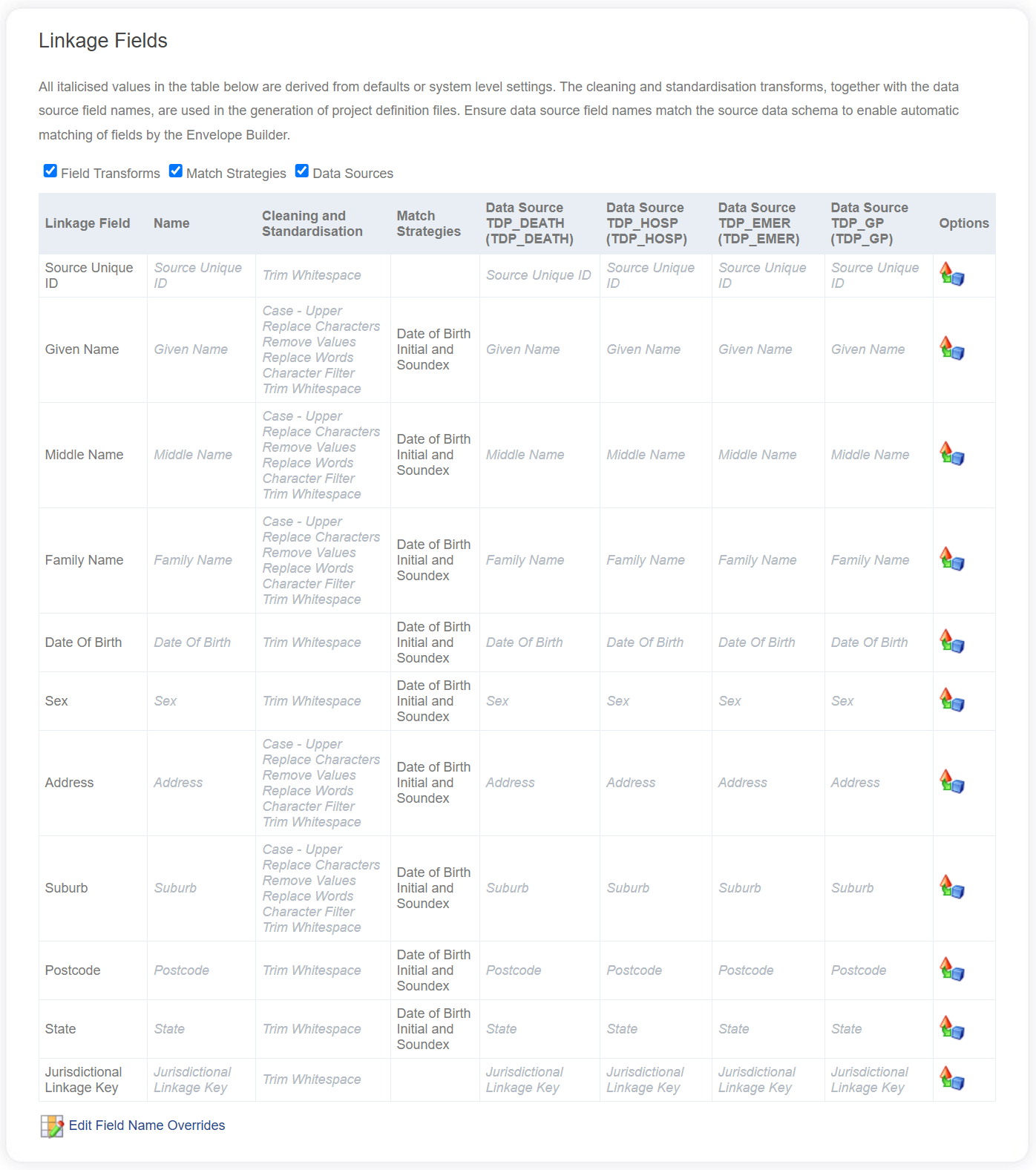Toggle the Match Strategies checkbox

click(176, 171)
